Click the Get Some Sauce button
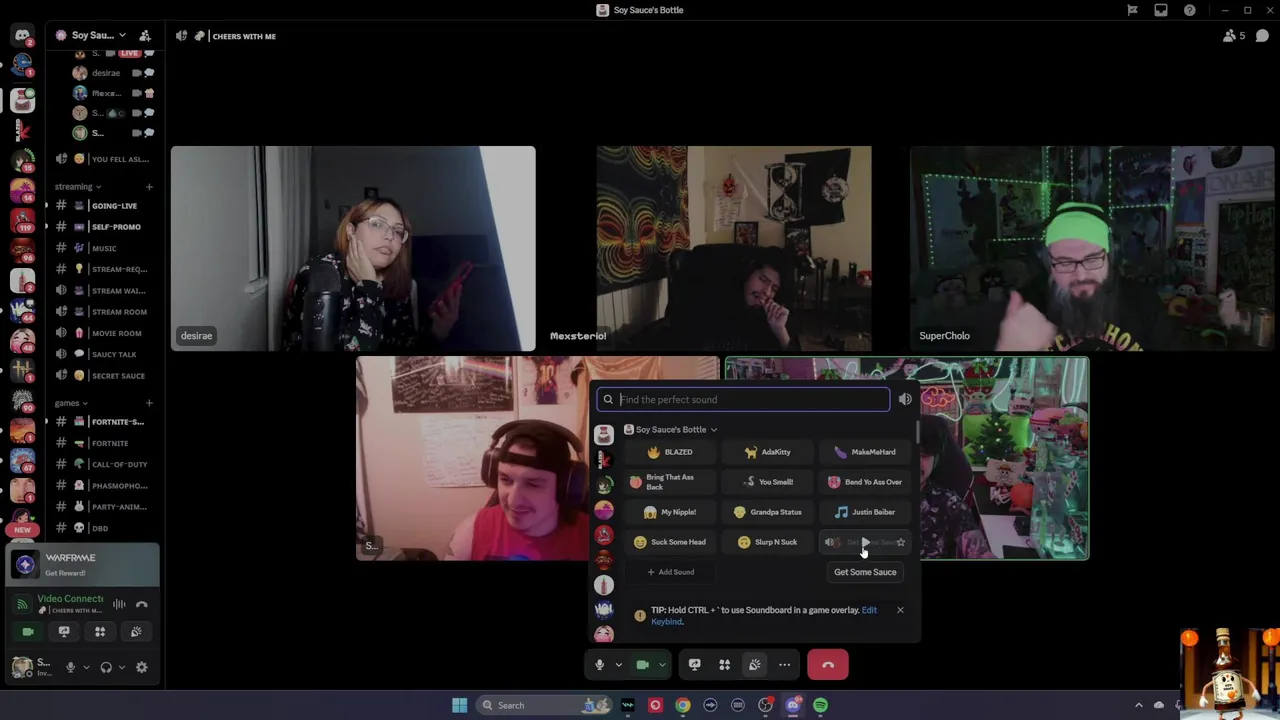Screen dimensions: 1280x720 pyautogui.click(x=865, y=572)
